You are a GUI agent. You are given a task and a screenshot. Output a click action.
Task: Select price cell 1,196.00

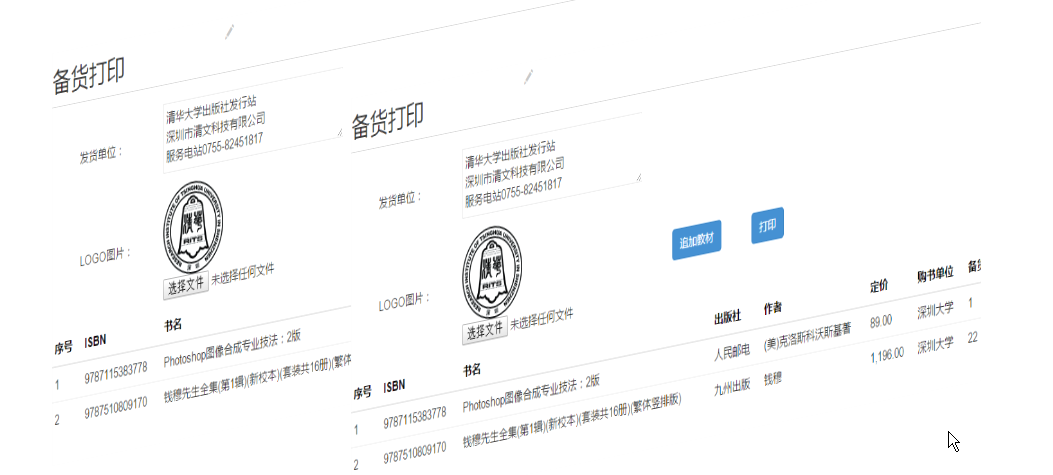886,353
